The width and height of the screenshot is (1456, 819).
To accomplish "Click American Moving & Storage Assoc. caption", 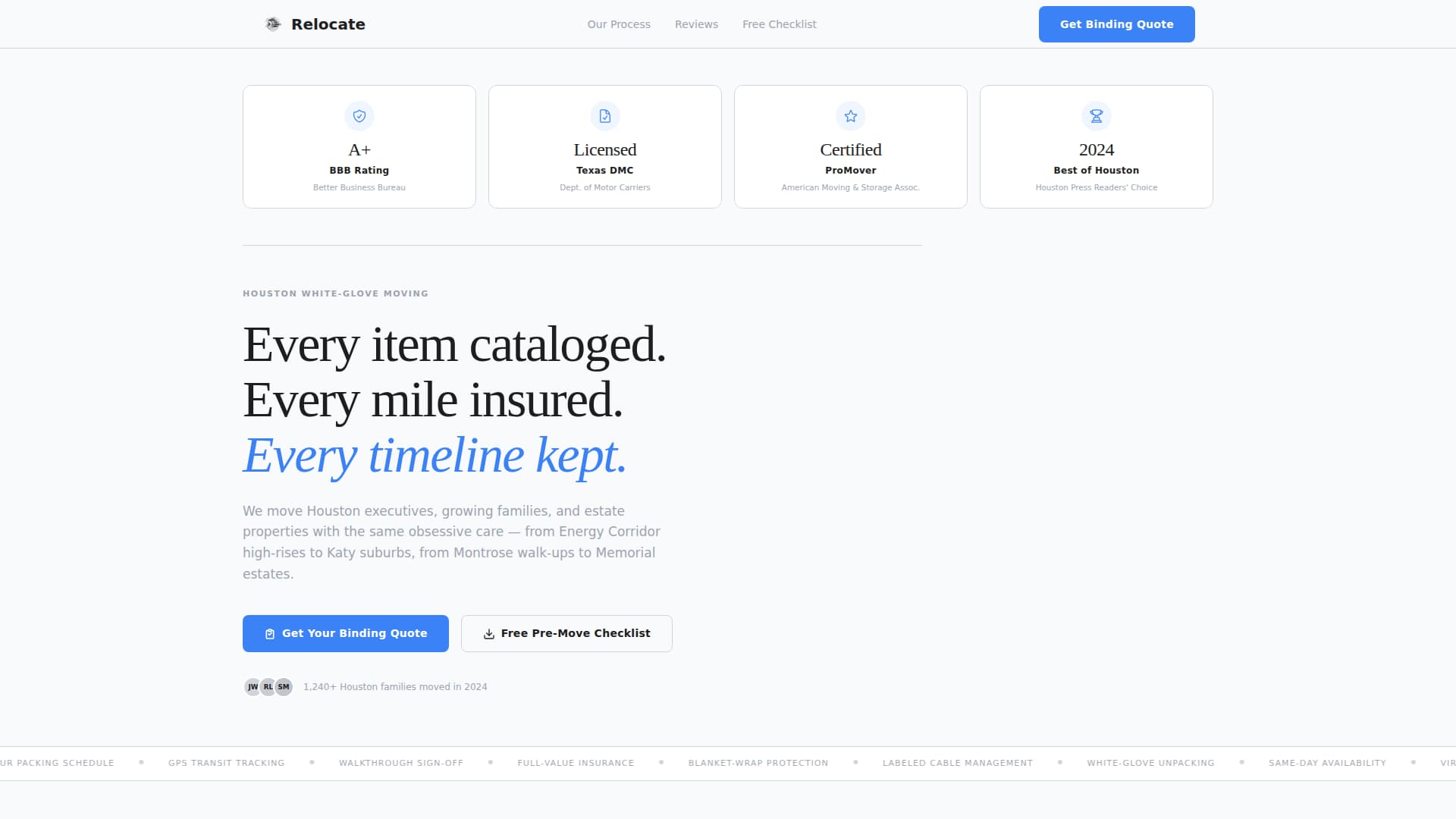I will [x=851, y=187].
